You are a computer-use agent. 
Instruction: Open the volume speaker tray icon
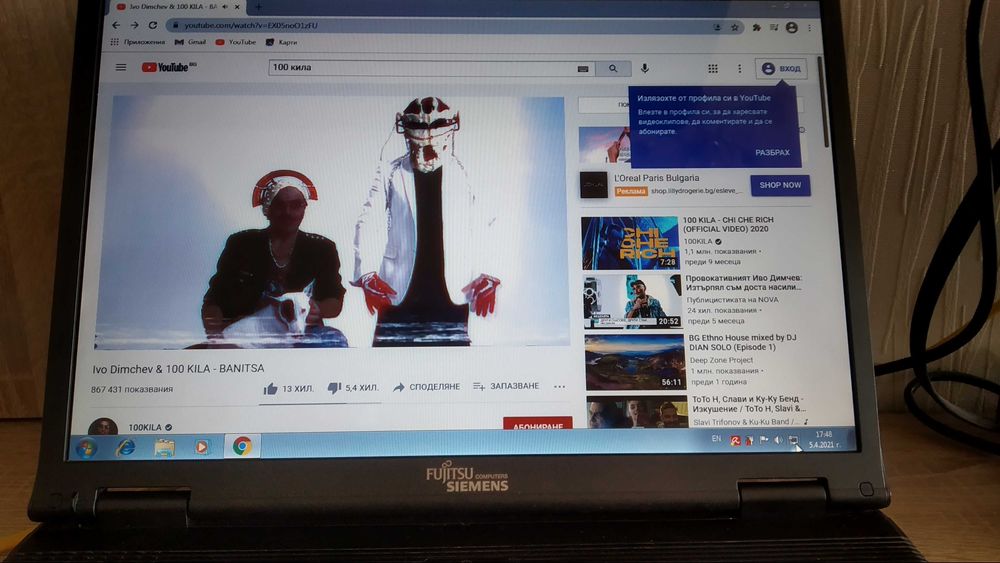[x=778, y=441]
